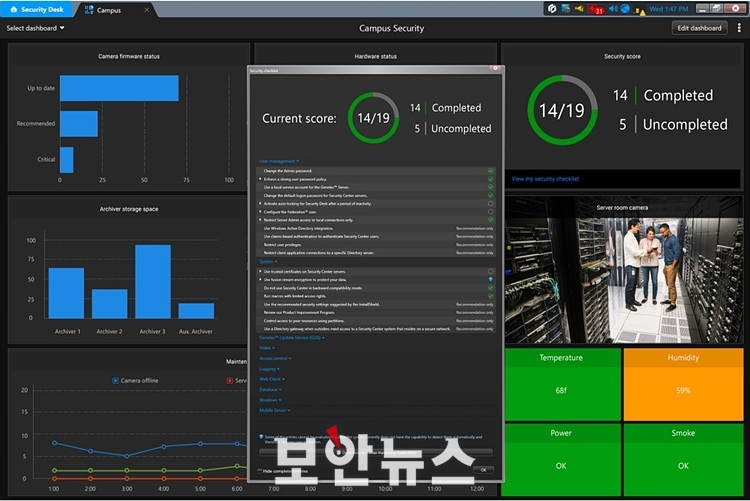Click the Archiver 3 storage bar
This screenshot has width=750, height=501.
[153, 281]
